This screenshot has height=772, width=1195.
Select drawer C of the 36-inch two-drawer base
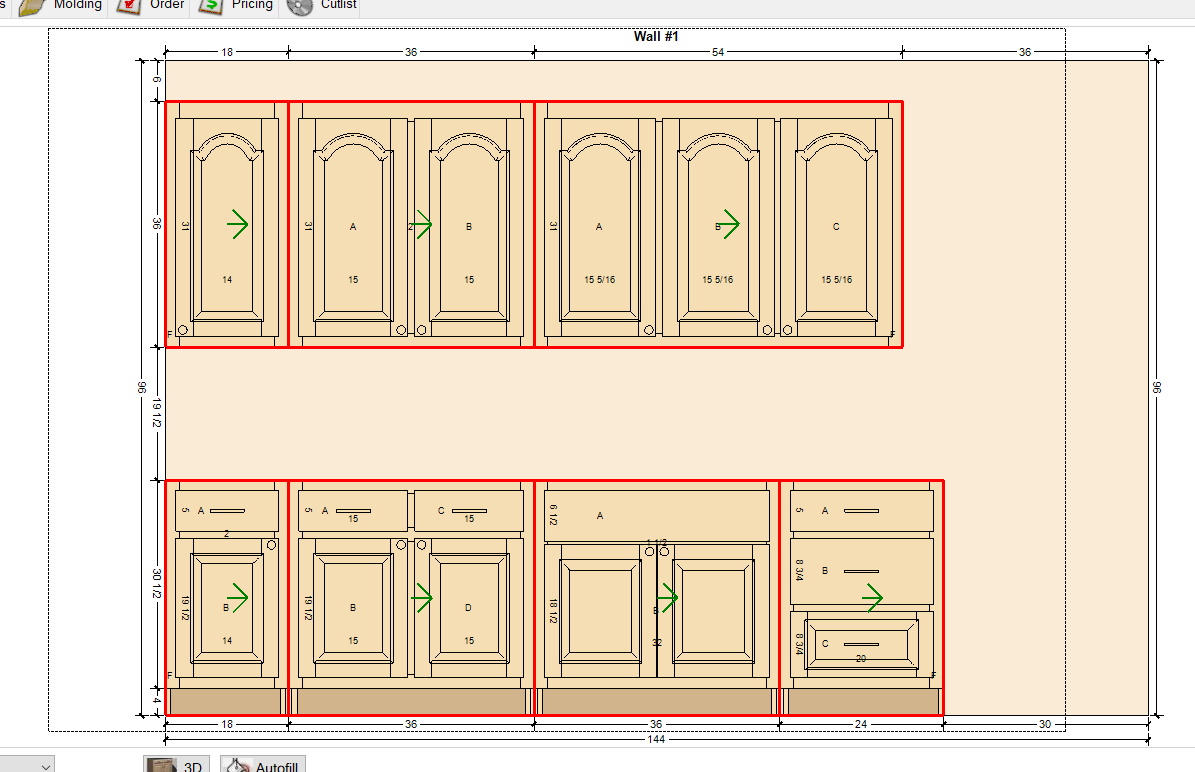pyautogui.click(x=468, y=511)
